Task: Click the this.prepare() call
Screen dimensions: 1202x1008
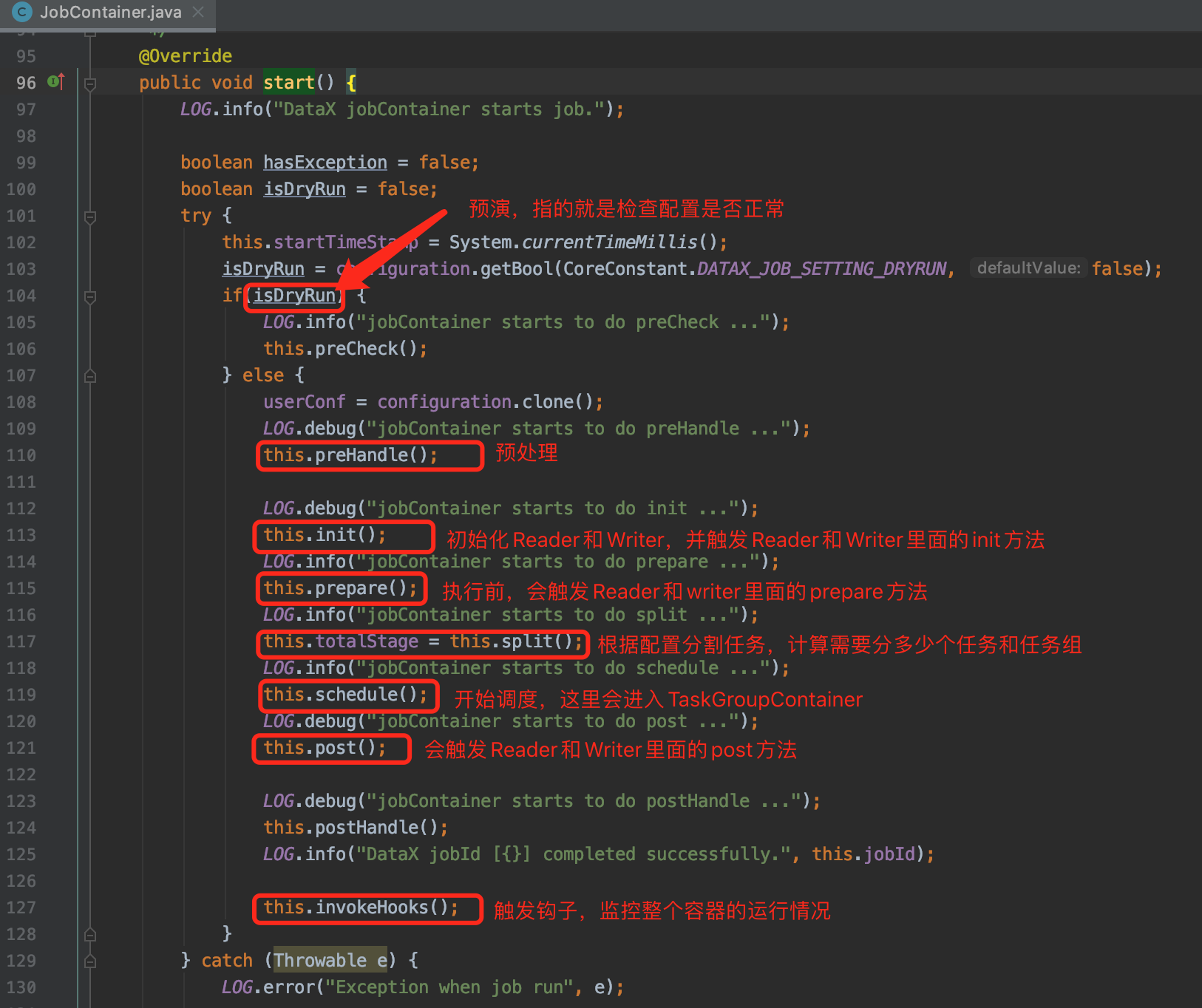Action: (x=340, y=588)
